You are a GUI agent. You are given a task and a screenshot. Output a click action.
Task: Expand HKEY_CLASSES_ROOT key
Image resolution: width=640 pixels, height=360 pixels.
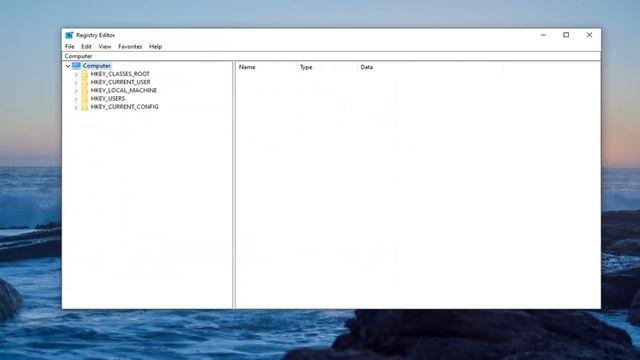76,74
